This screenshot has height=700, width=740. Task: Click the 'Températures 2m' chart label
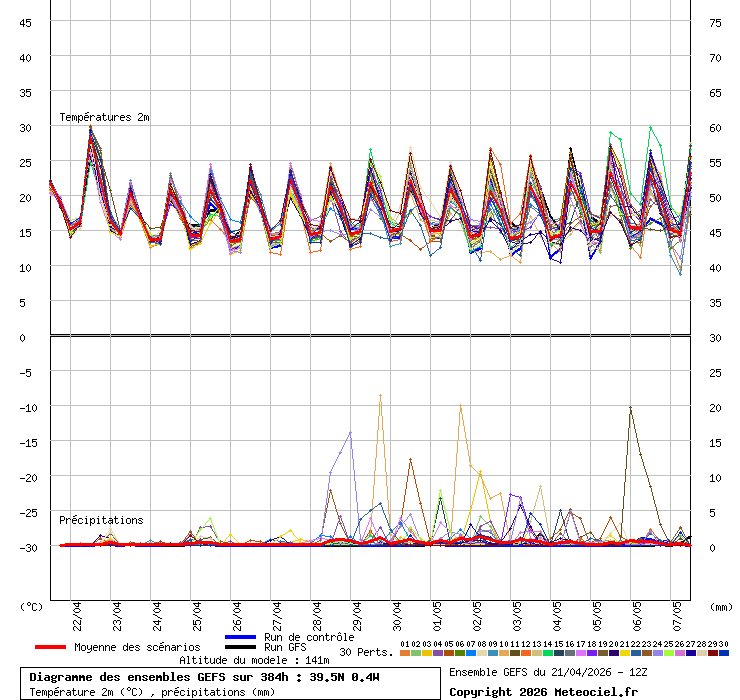pos(104,117)
